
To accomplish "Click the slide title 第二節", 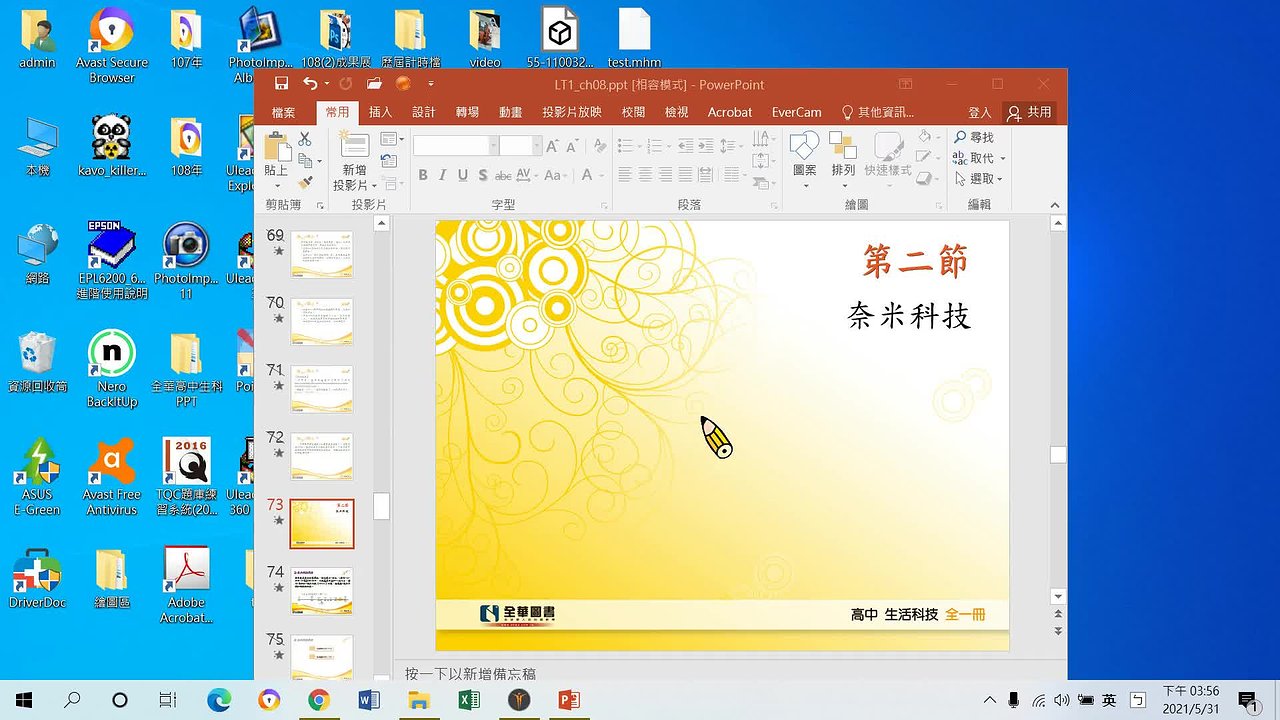I will point(916,262).
